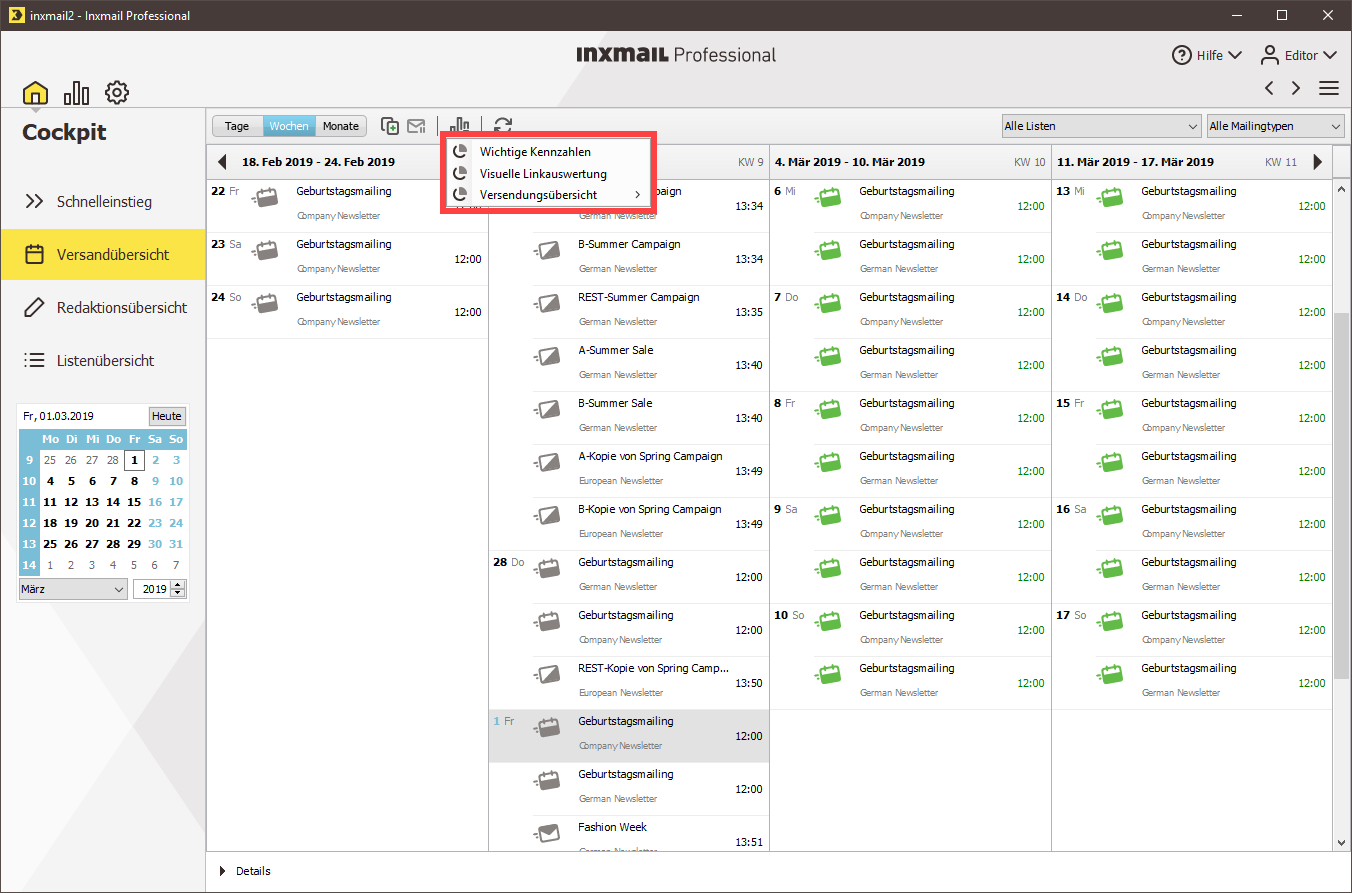Click the A-Summer Sale mailing icon

coord(547,356)
